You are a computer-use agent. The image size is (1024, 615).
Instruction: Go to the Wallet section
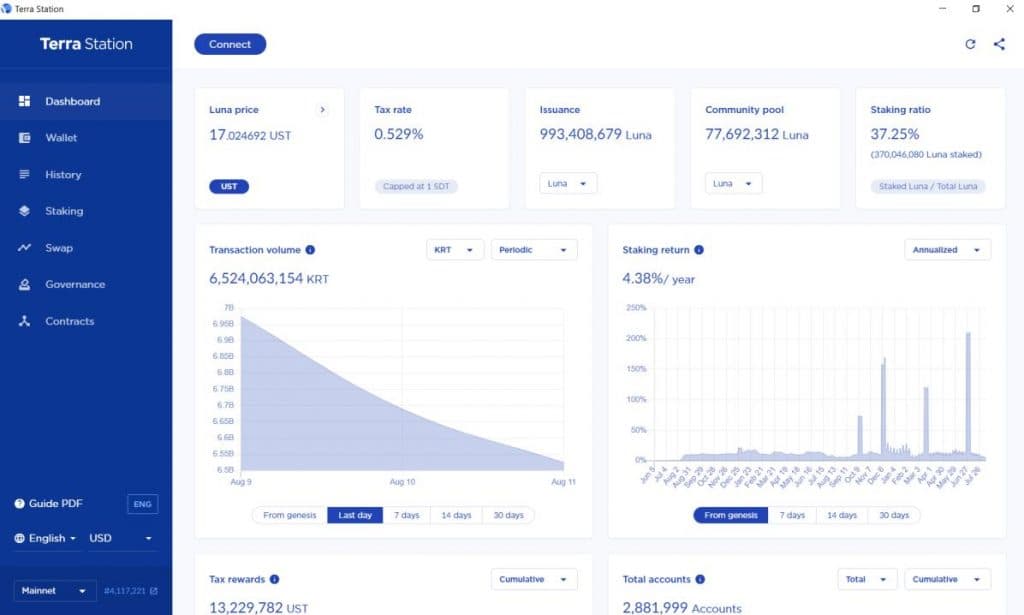[86, 138]
